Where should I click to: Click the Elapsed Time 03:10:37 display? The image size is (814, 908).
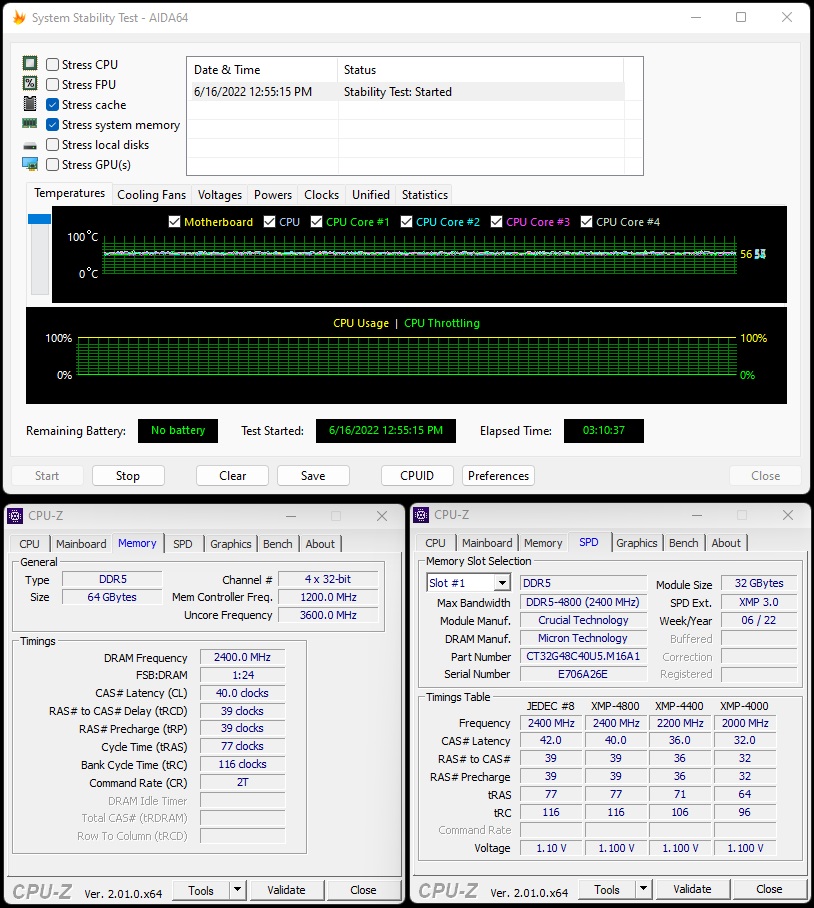point(604,430)
